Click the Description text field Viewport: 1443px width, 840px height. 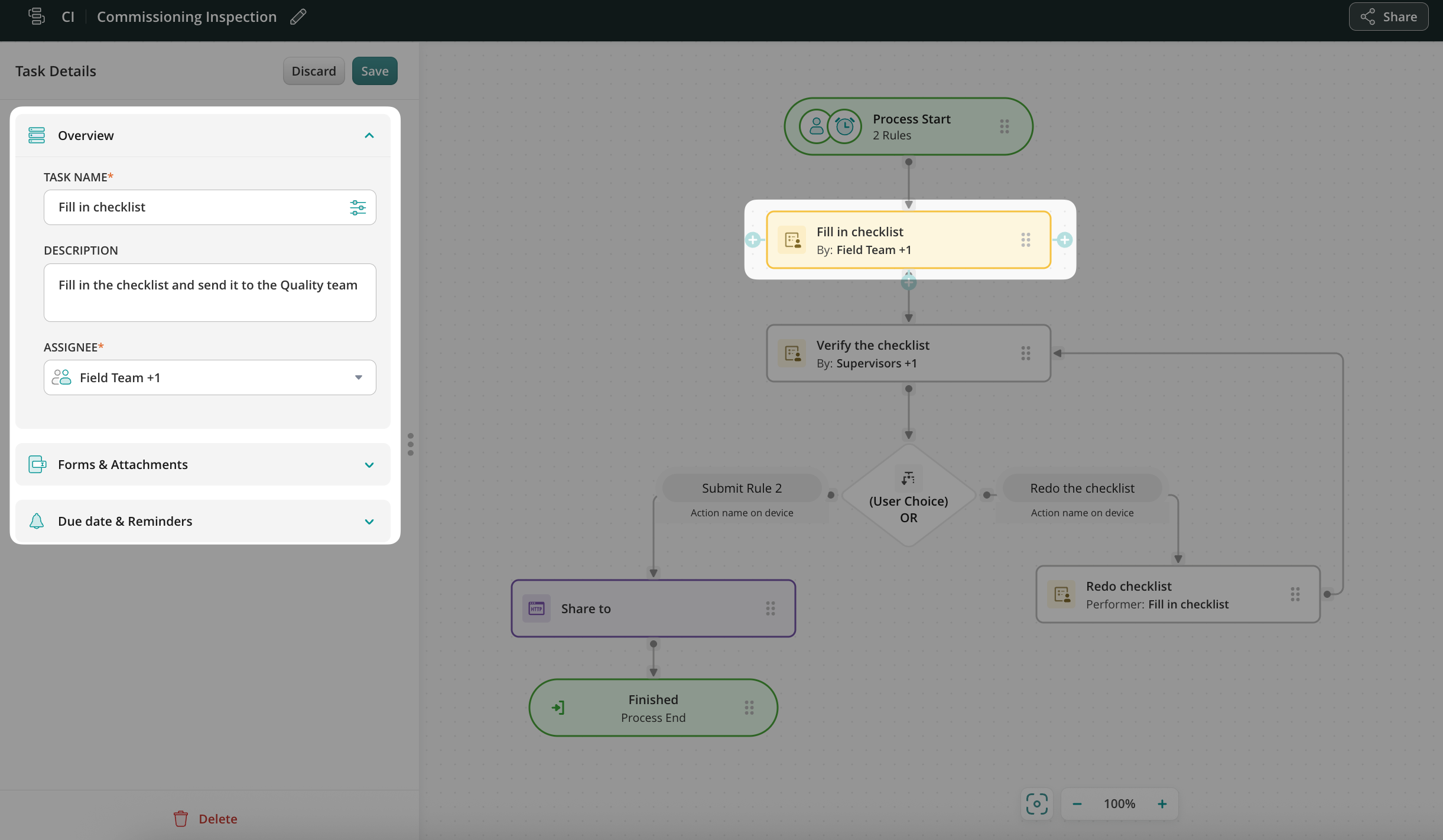pyautogui.click(x=210, y=292)
